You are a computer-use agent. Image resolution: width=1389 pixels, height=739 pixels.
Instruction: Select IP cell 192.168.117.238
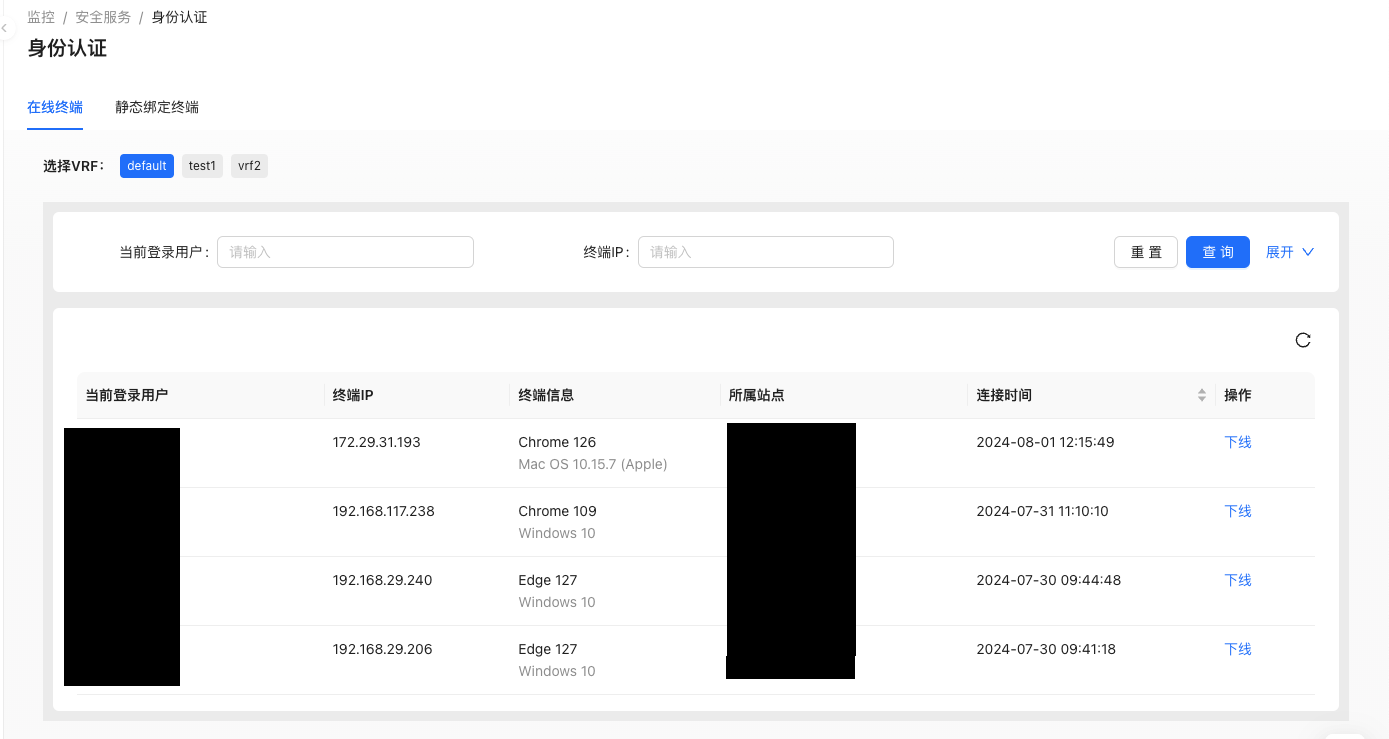pos(384,511)
